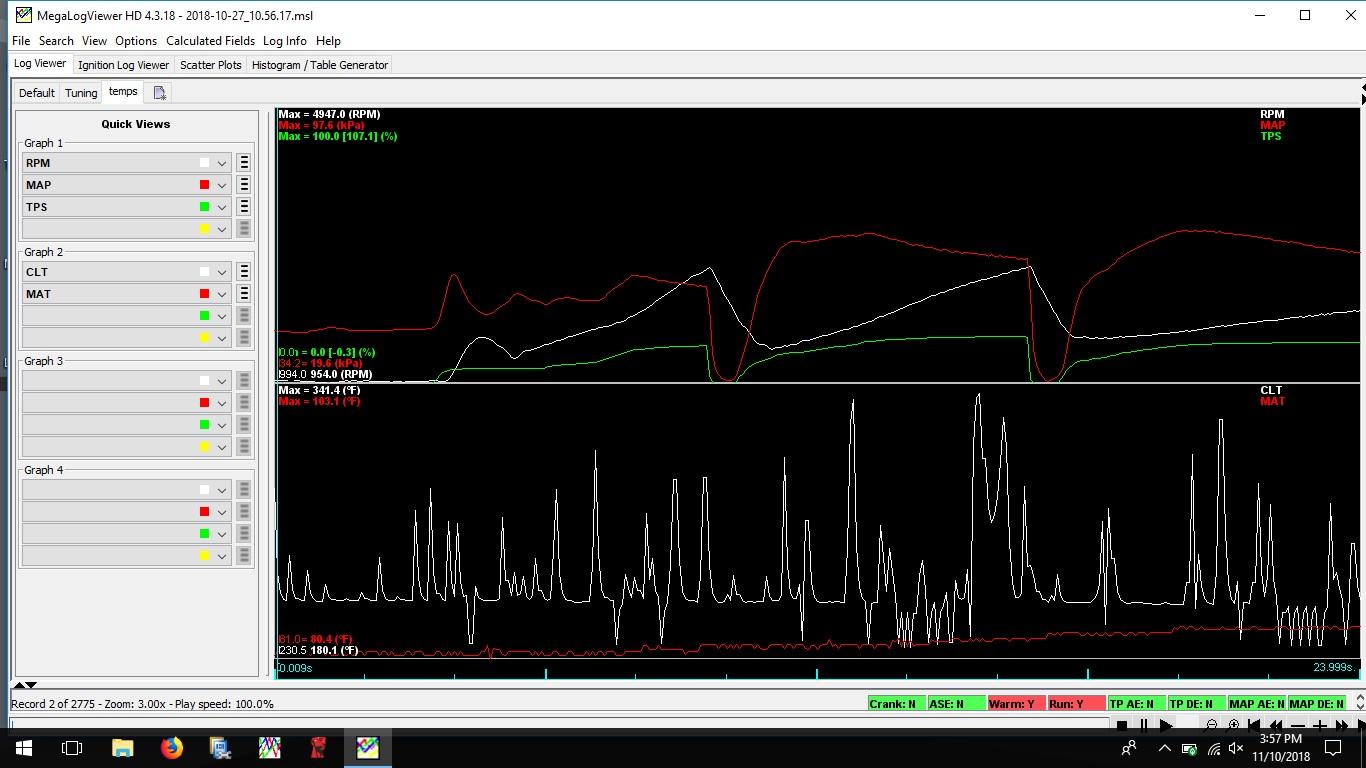Open the Histogram / Table Generator tab
Viewport: 1366px width, 768px height.
(x=320, y=65)
